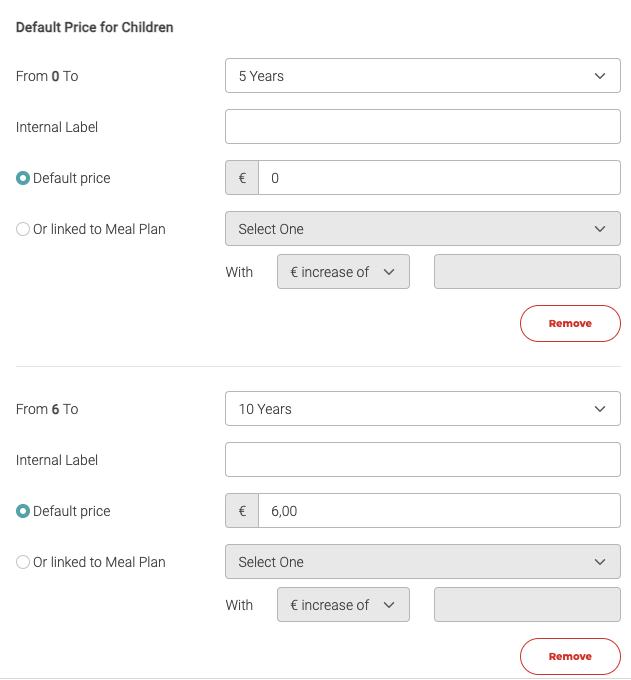Click the increase amount field in 'From 6' group
This screenshot has width=631, height=680.
527,605
